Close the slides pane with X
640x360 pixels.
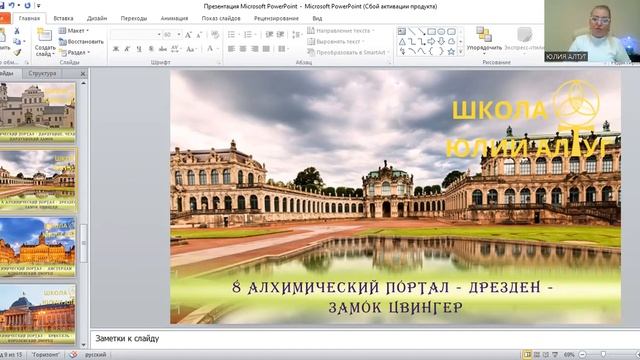[83, 73]
